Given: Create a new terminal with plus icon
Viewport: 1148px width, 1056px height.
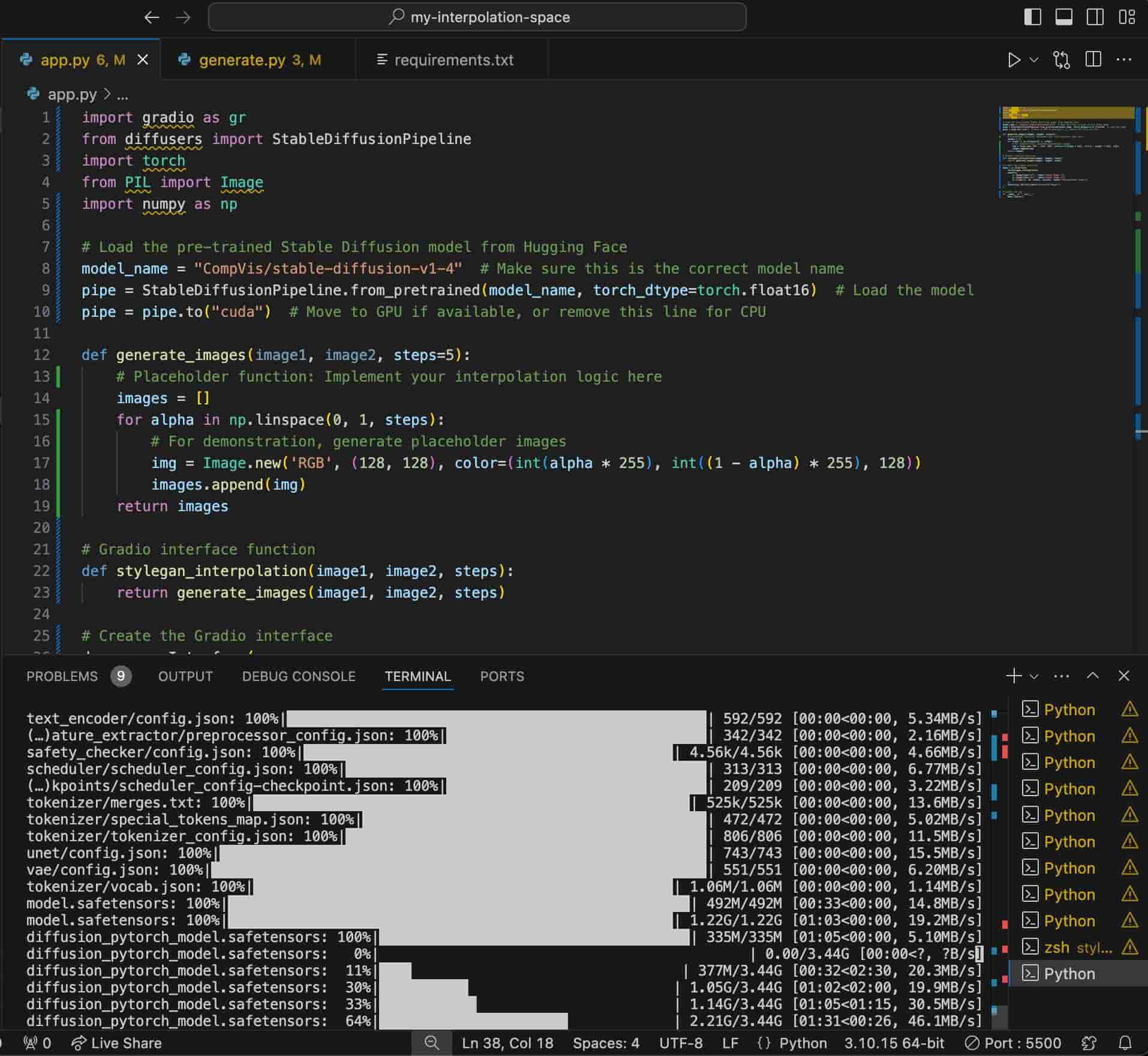Looking at the screenshot, I should (1013, 676).
